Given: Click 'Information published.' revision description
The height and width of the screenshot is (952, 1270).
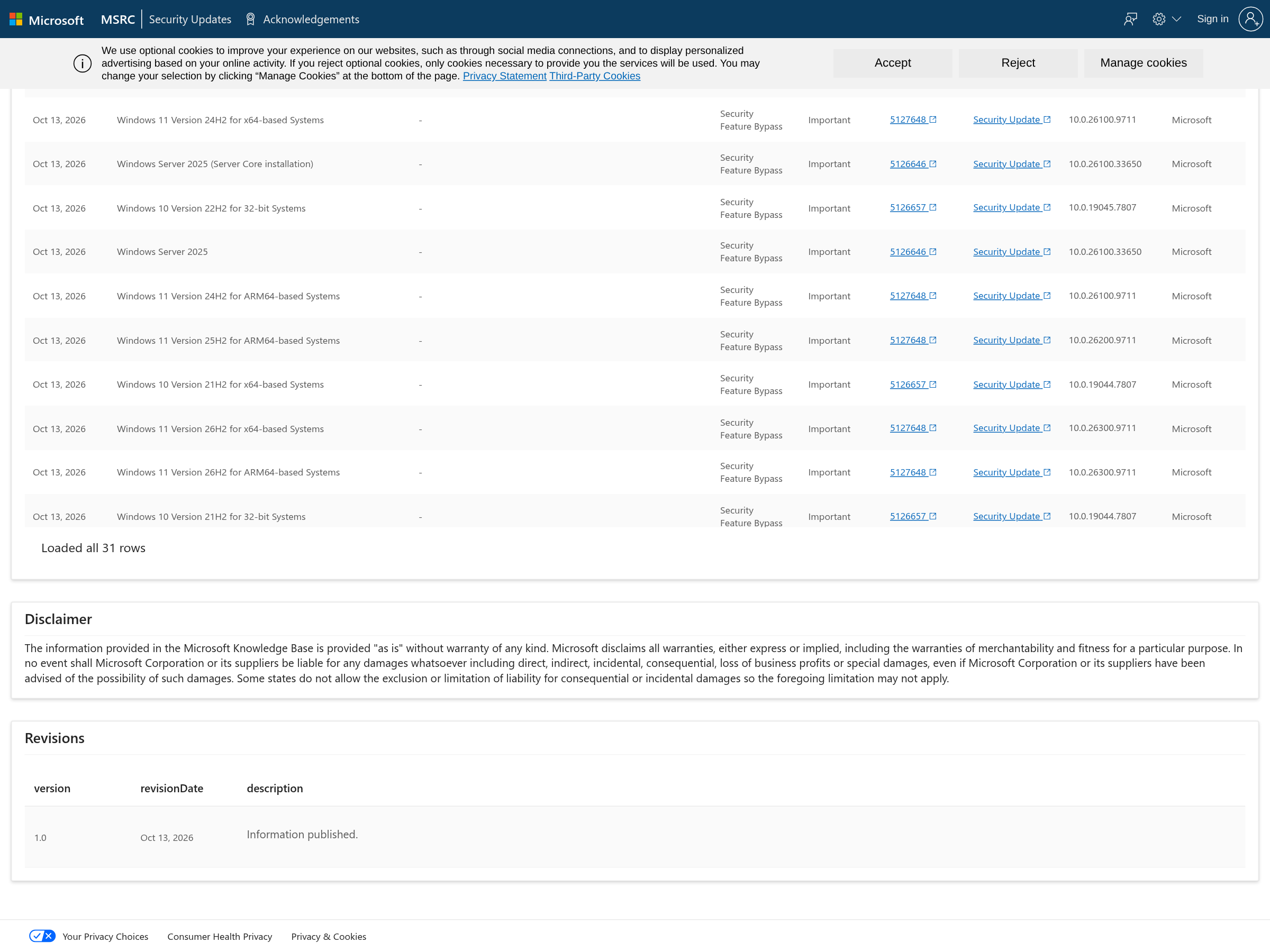Looking at the screenshot, I should 302,835.
